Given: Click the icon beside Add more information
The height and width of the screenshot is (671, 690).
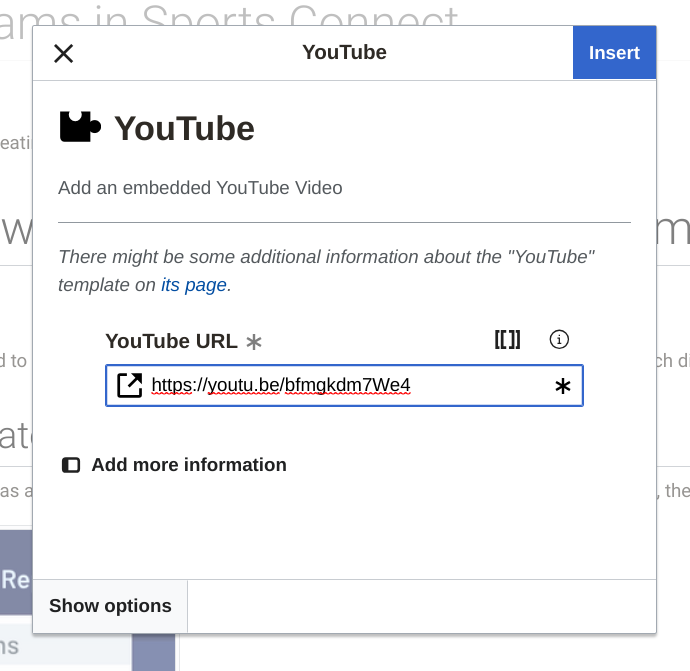Looking at the screenshot, I should coord(71,465).
